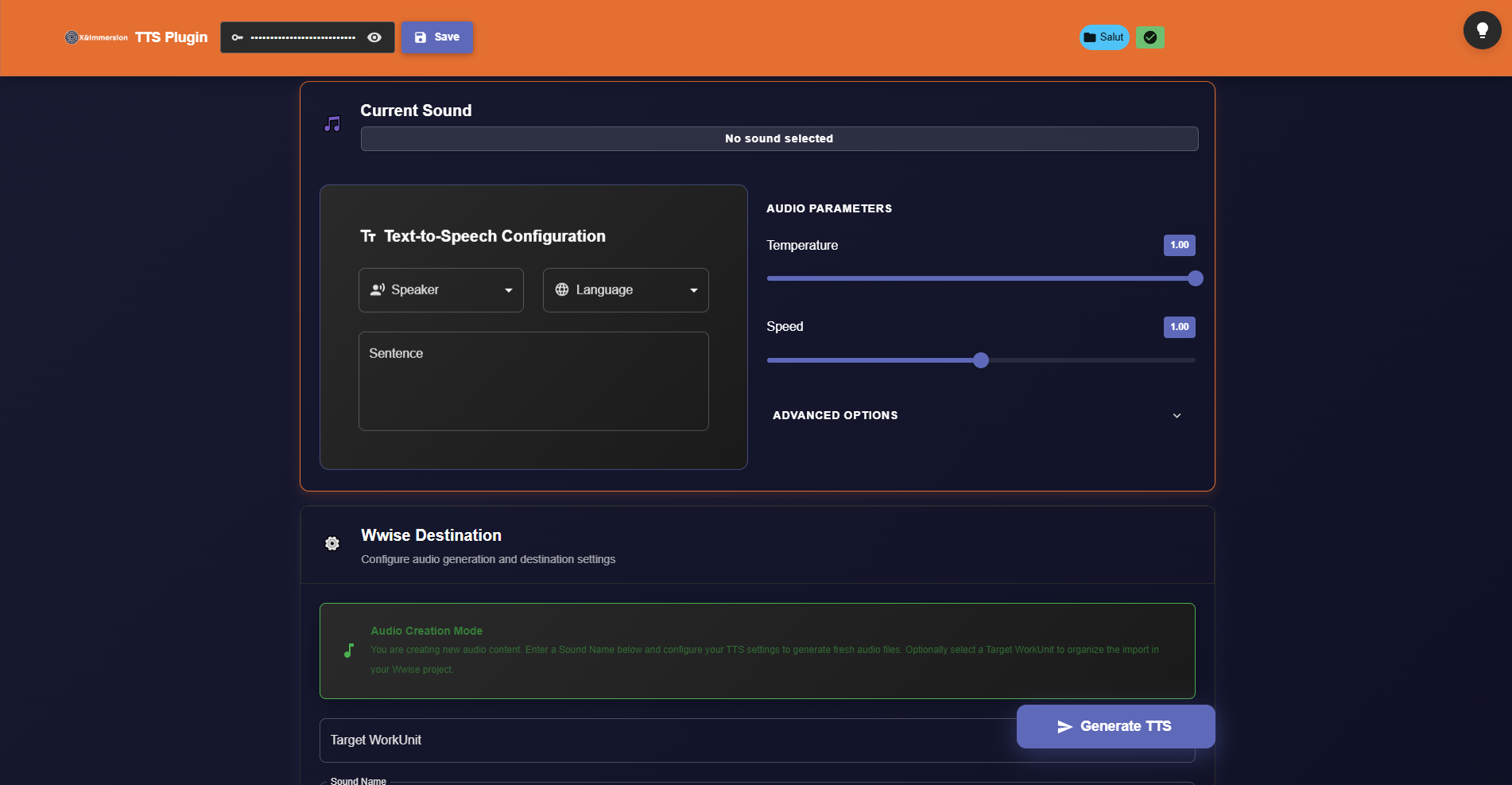
Task: Click the Audio Creation Mode note icon
Action: pos(349,651)
